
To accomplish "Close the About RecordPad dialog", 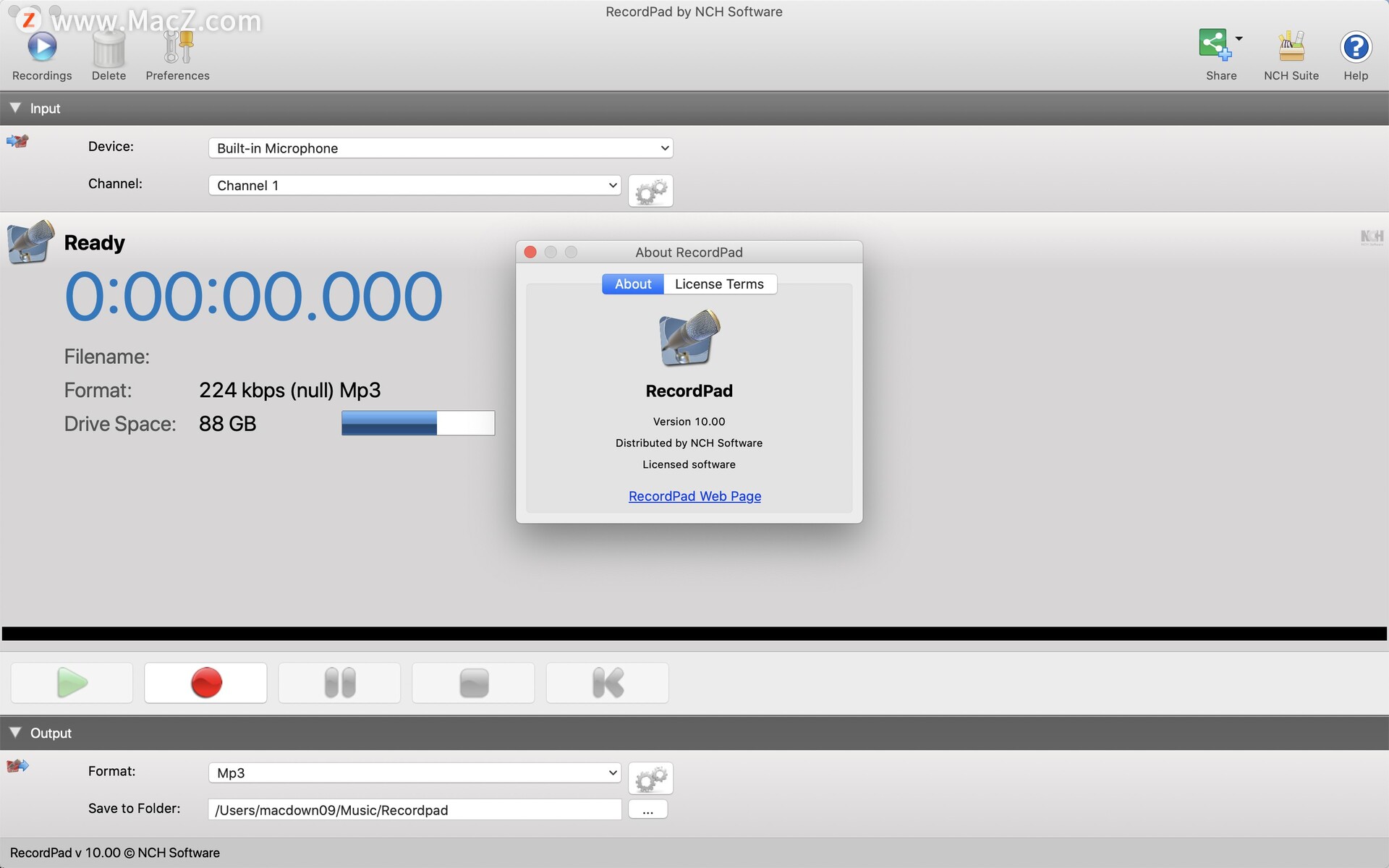I will tap(530, 252).
